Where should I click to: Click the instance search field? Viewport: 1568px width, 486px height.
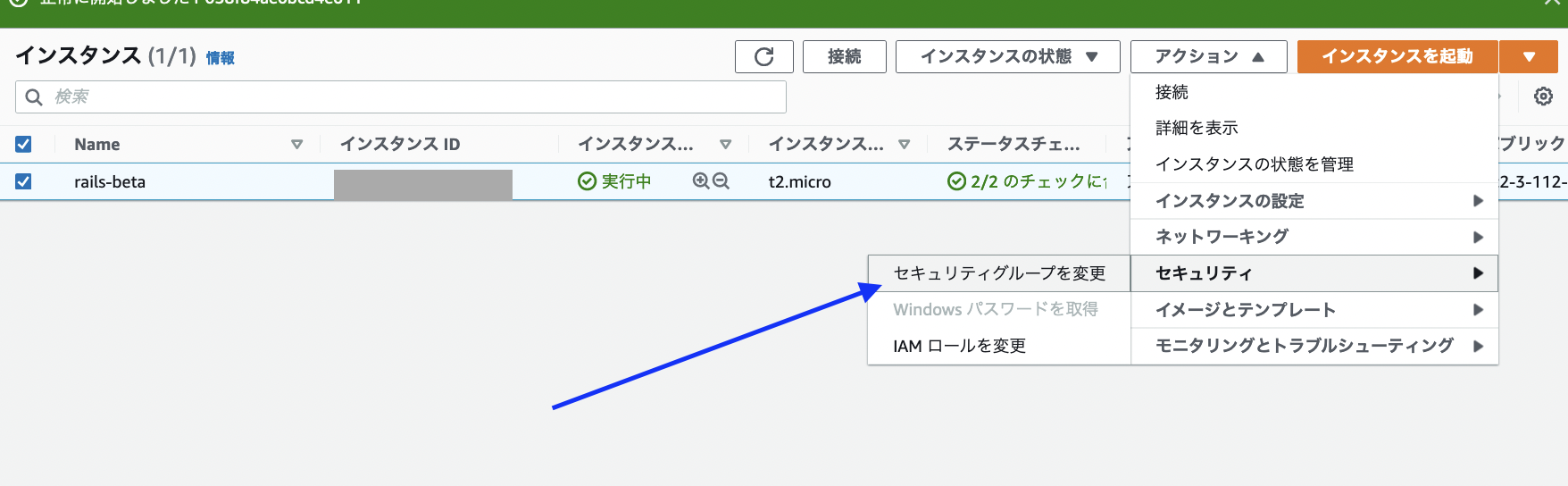pos(401,96)
